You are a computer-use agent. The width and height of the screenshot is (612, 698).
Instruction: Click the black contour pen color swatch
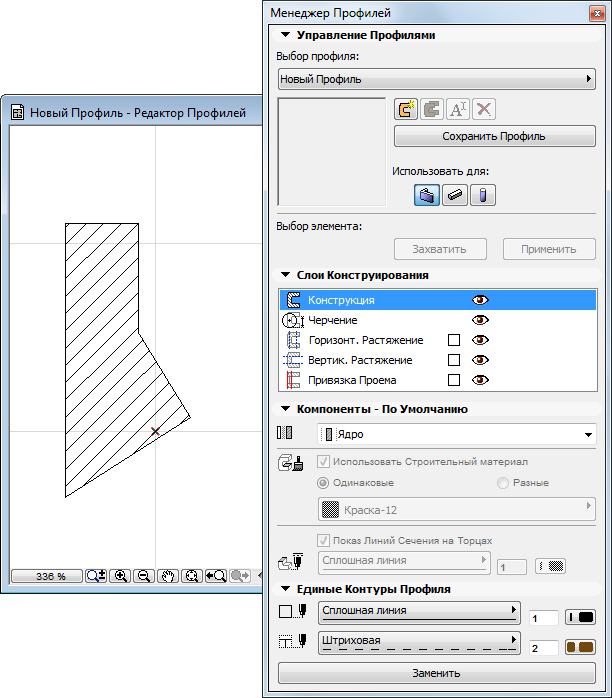pos(580,618)
